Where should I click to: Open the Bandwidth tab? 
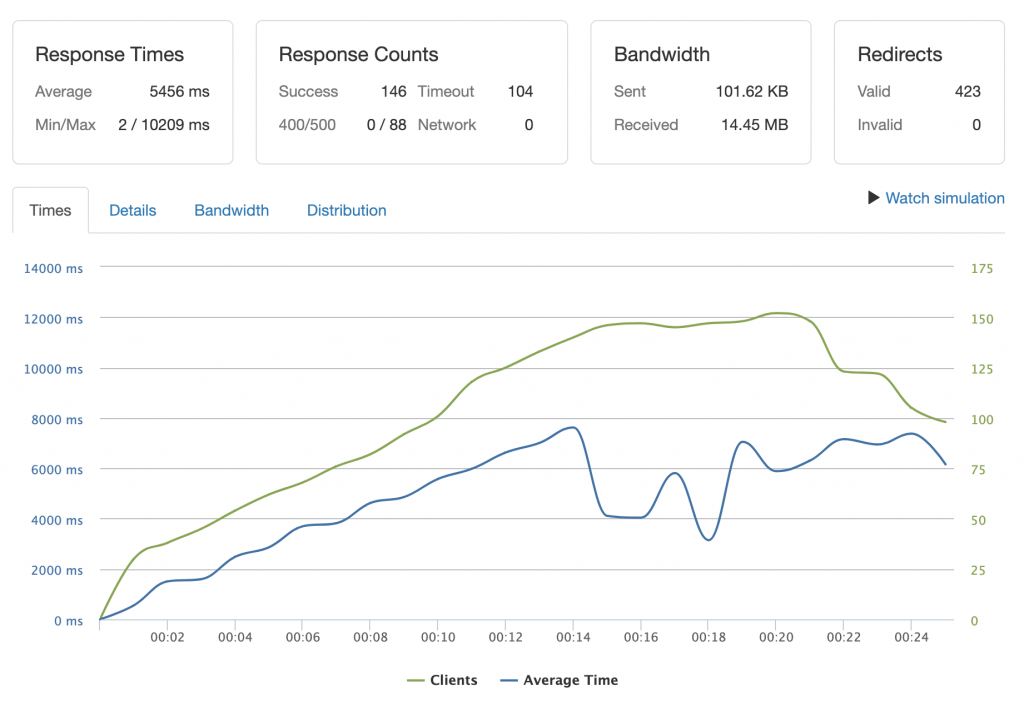231,210
